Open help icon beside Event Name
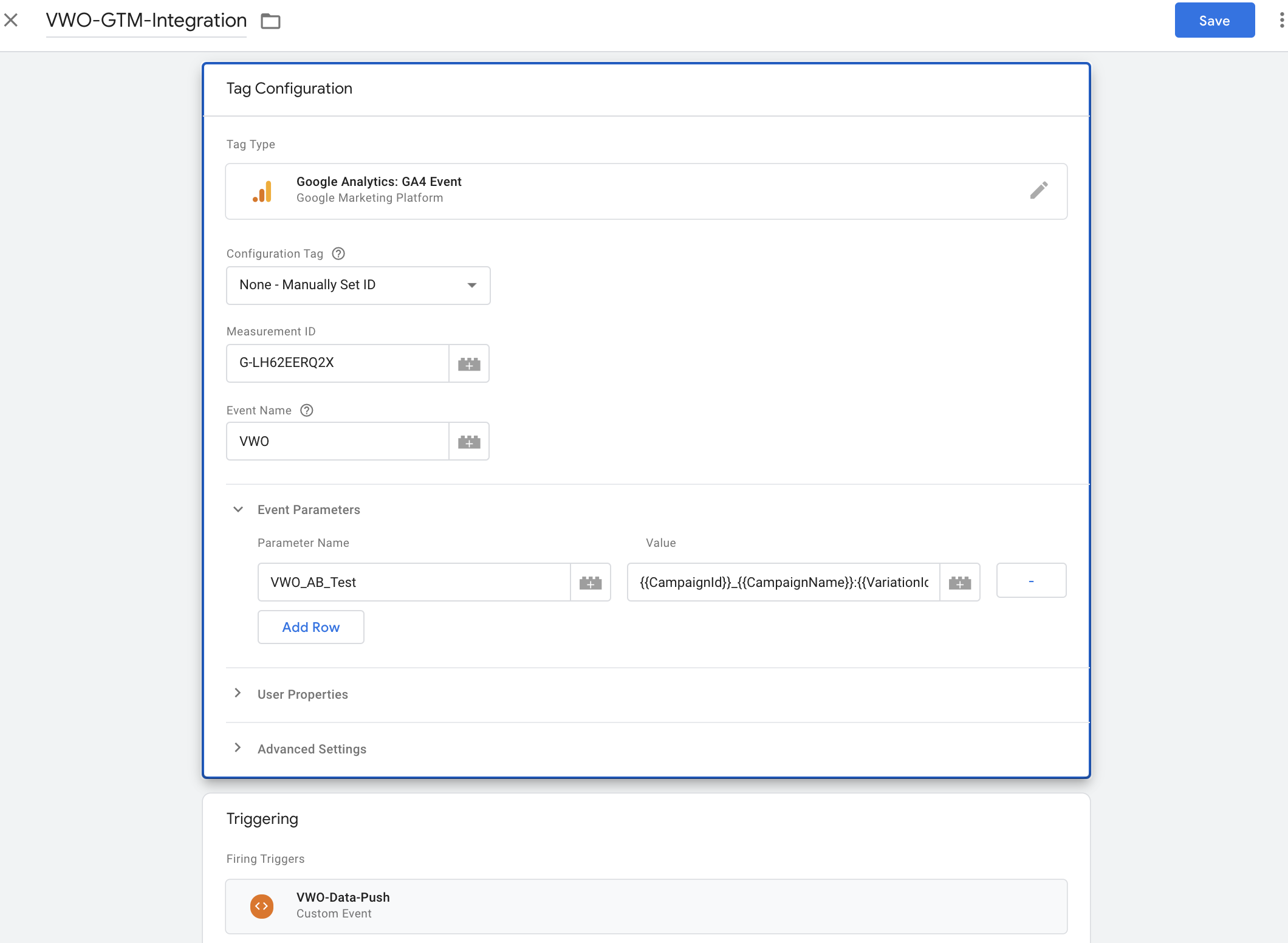The width and height of the screenshot is (1288, 943). [x=307, y=411]
